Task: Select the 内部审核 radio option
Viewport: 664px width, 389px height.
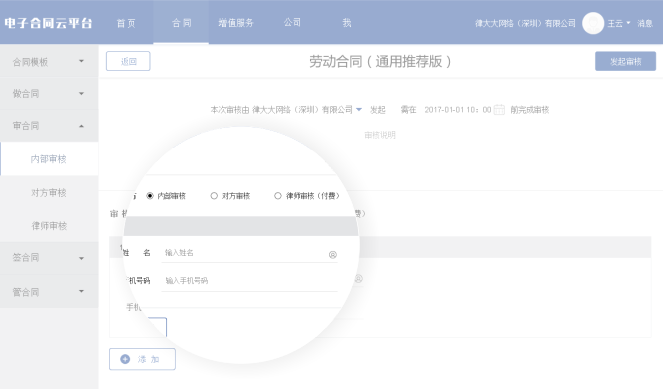Action: click(x=149, y=196)
